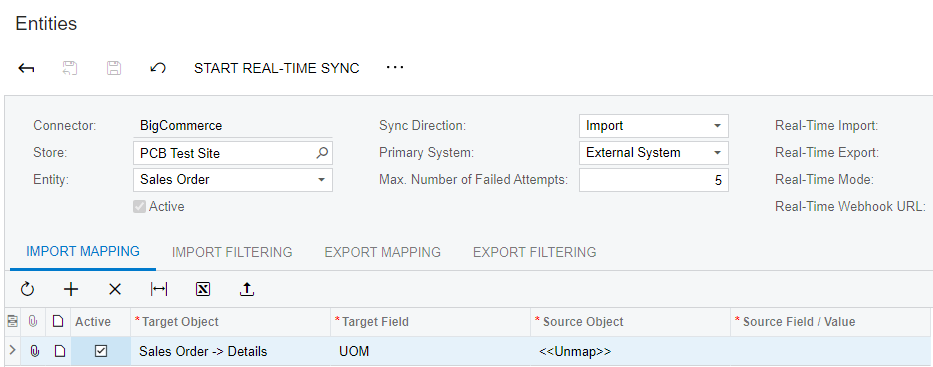
Task: Click the Max. Number of Failed Attempts field
Action: tap(653, 180)
